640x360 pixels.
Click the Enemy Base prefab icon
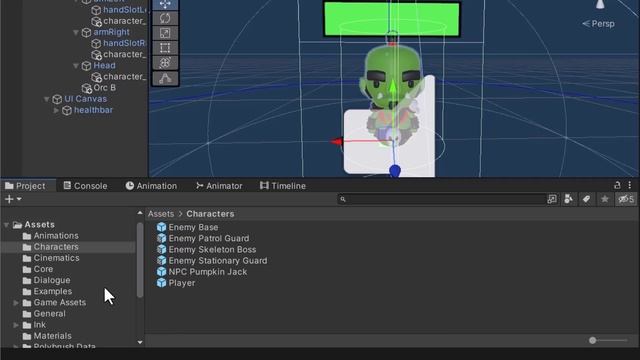point(161,227)
